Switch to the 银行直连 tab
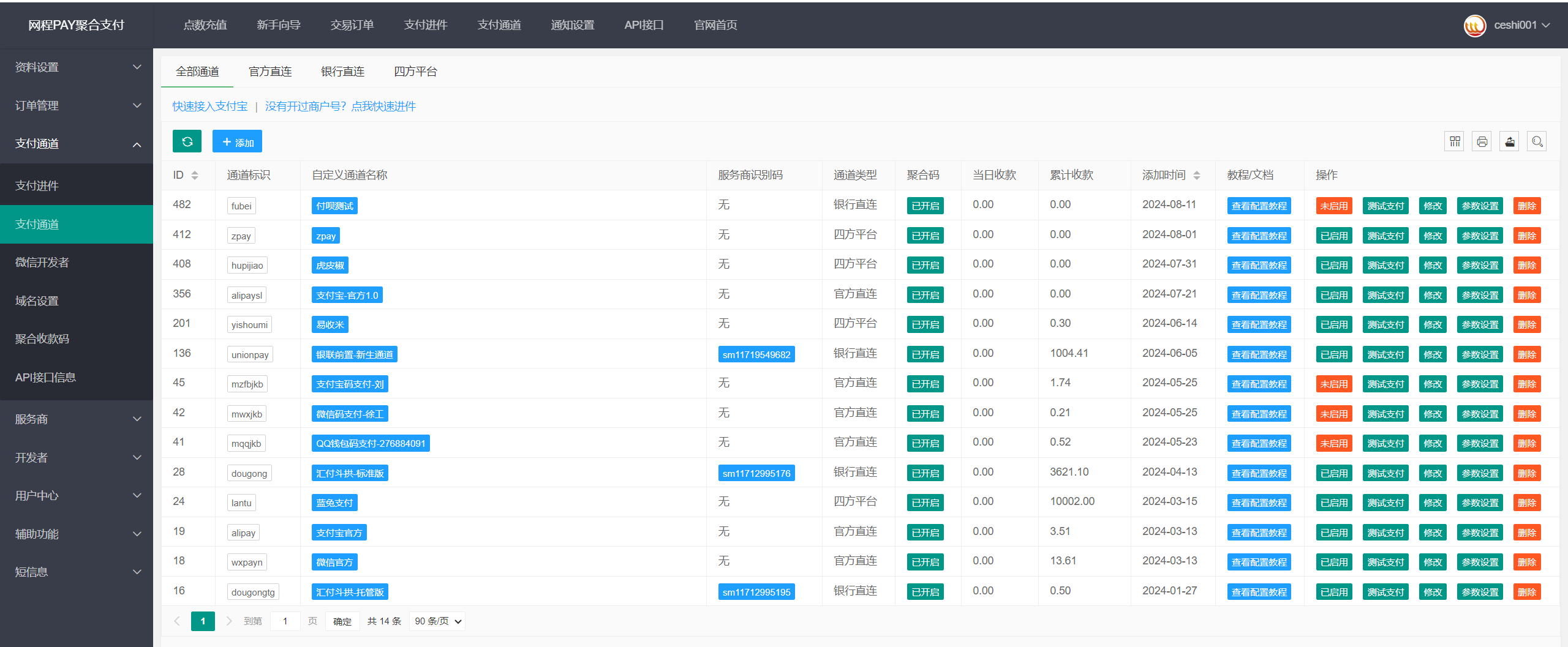The image size is (1568, 647). pyautogui.click(x=342, y=71)
